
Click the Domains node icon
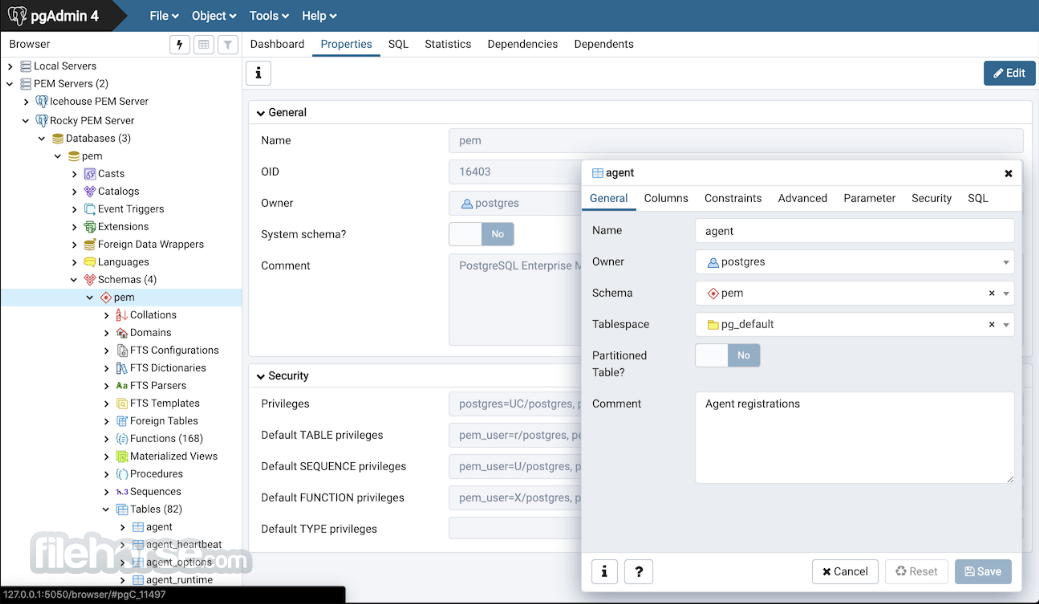click(x=121, y=332)
